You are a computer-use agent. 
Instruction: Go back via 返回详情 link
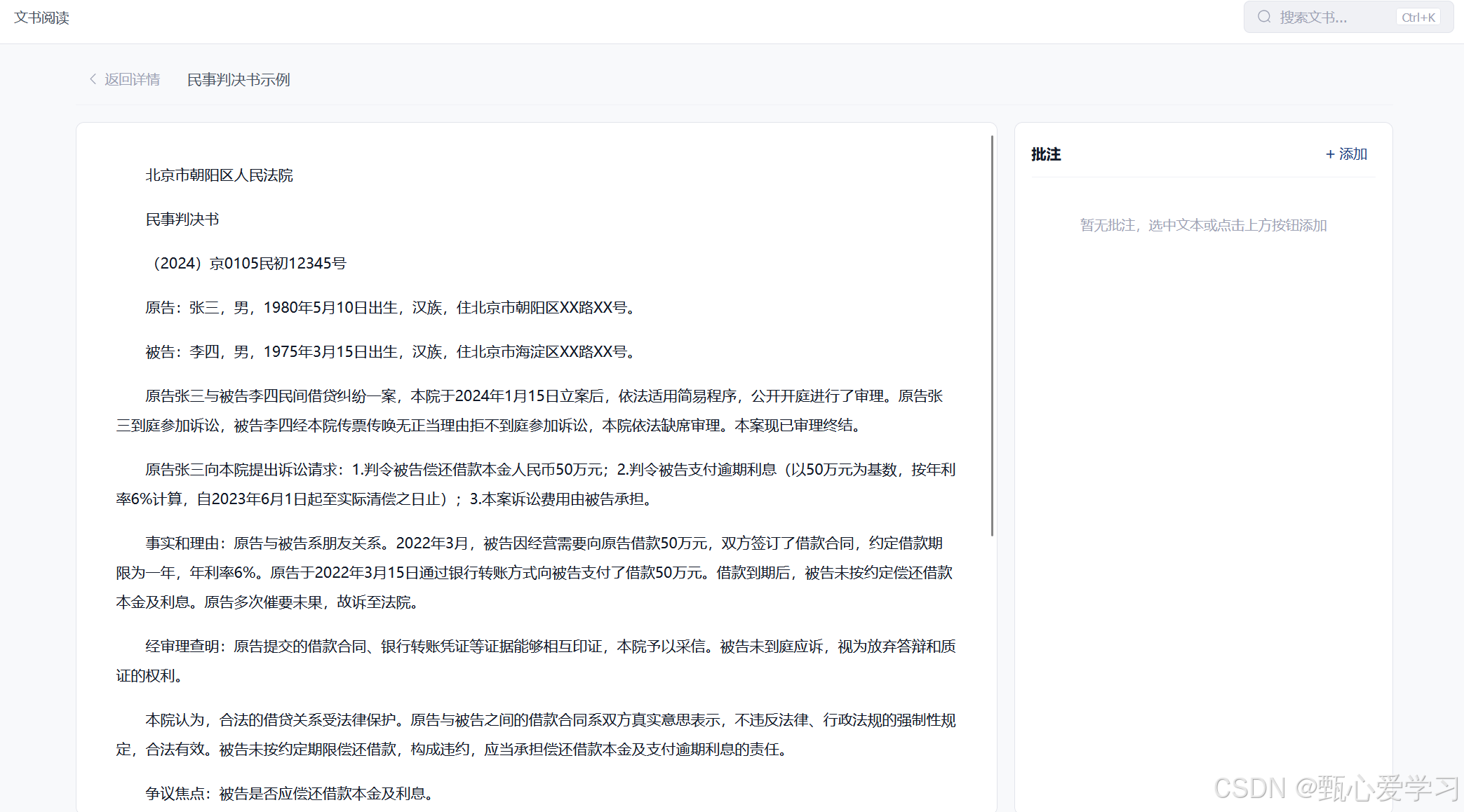pyautogui.click(x=132, y=79)
